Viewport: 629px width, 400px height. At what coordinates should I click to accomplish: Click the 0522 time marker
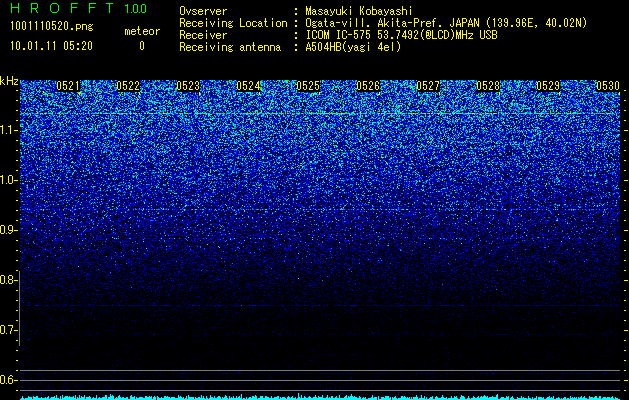point(128,86)
